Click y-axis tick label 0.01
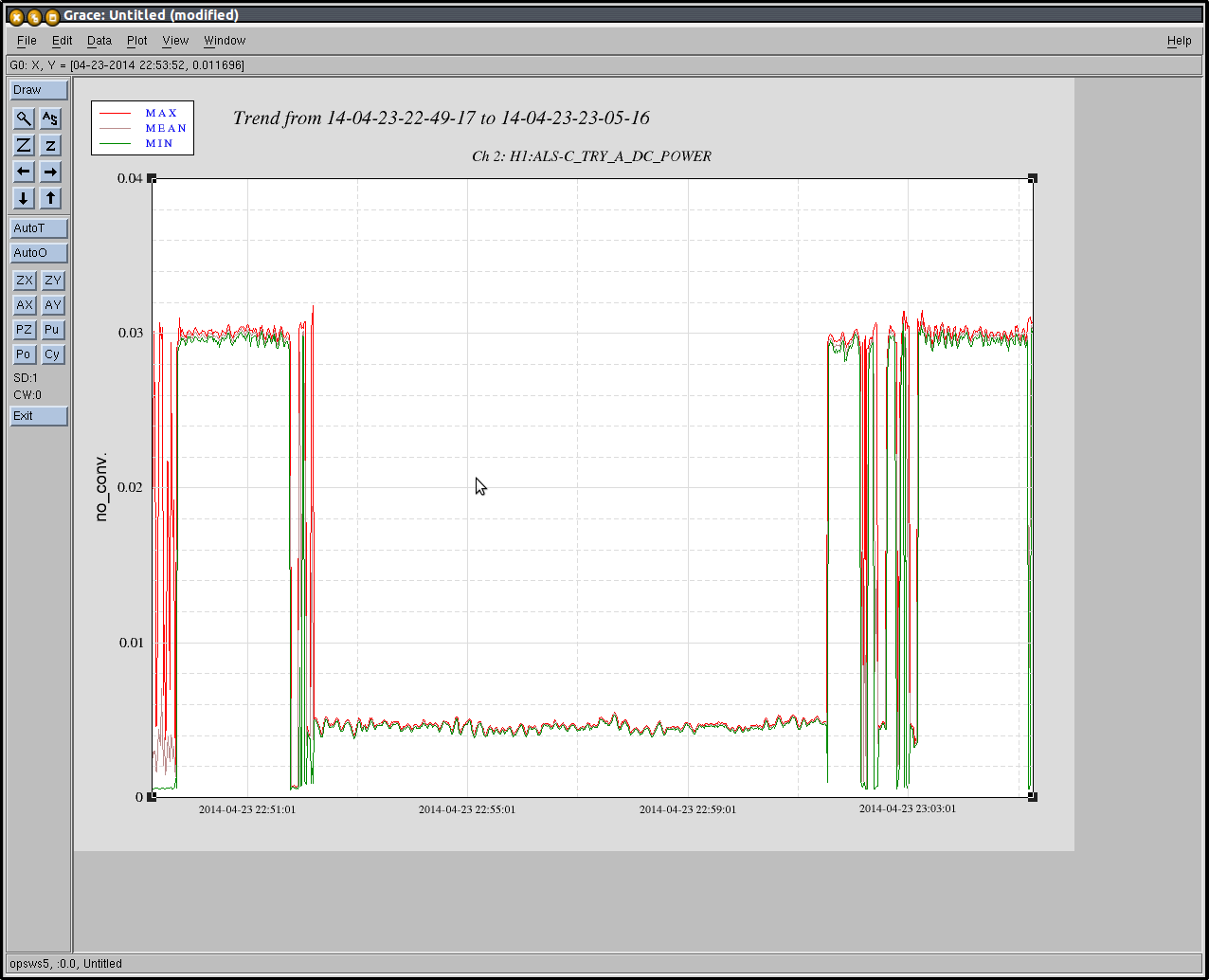Screen dimensions: 1209x980 click(130, 643)
